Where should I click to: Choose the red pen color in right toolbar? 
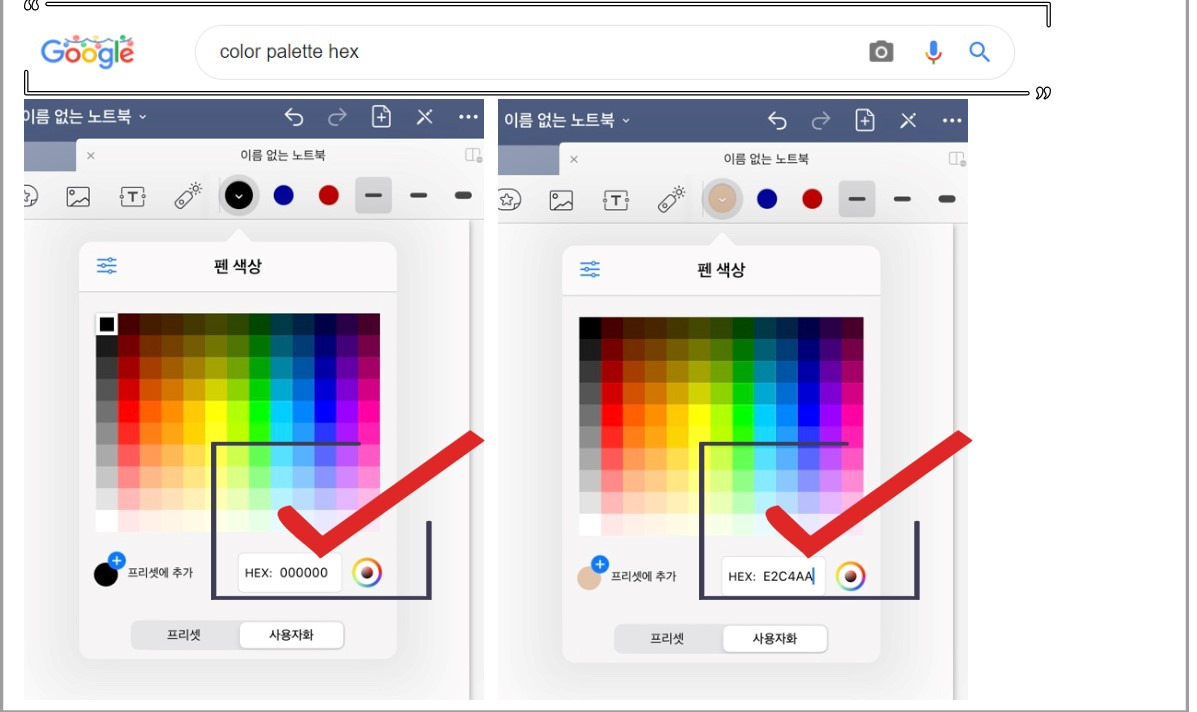tap(812, 199)
